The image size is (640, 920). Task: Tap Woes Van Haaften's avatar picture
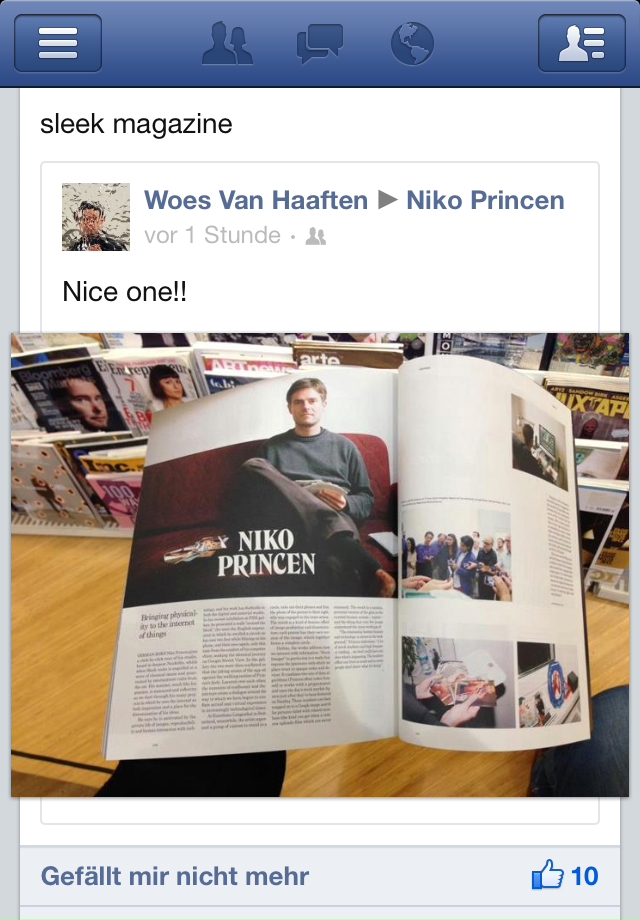(x=96, y=217)
